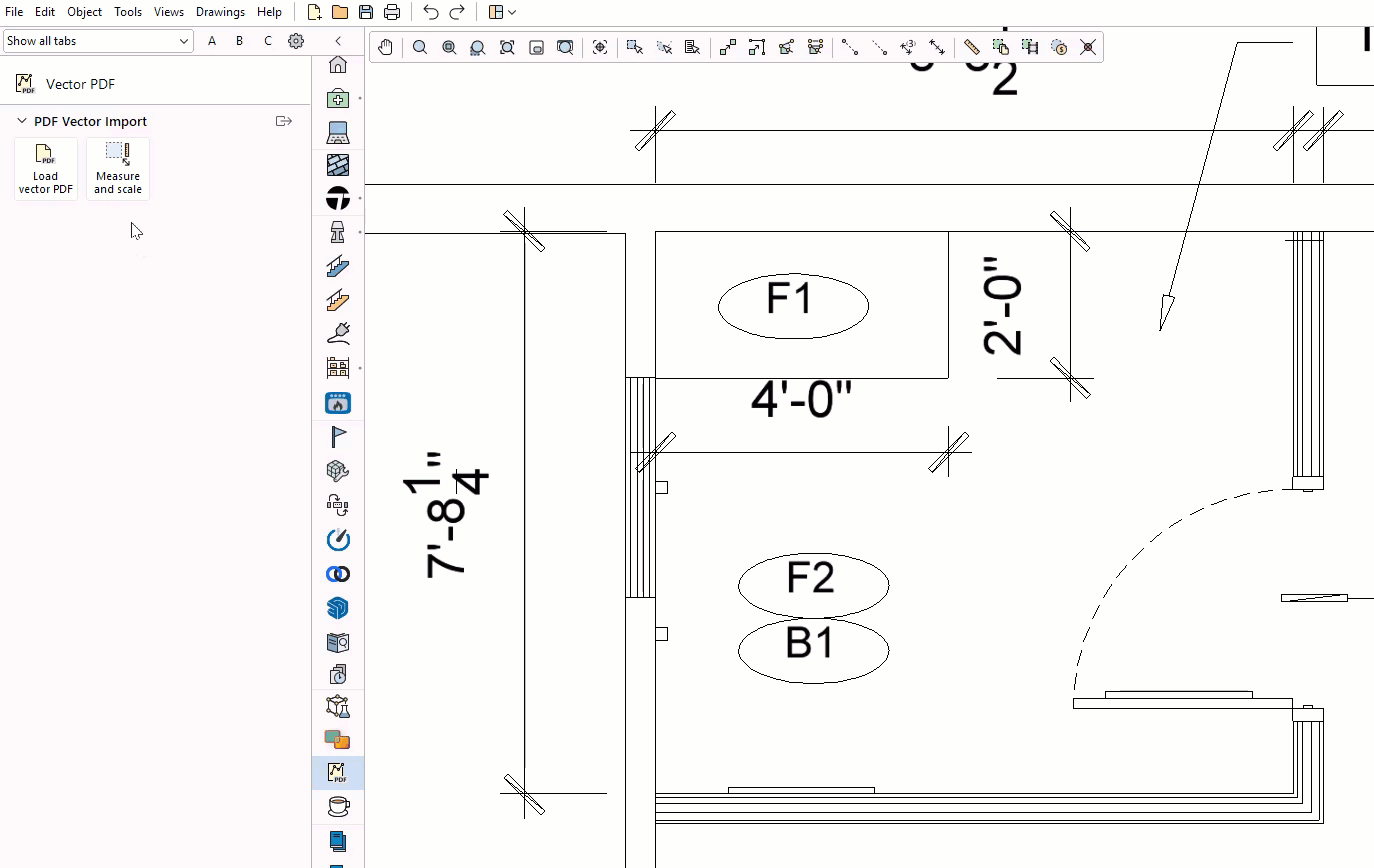Open the cube and flask tab icon
Image resolution: width=1374 pixels, height=868 pixels.
(x=338, y=707)
